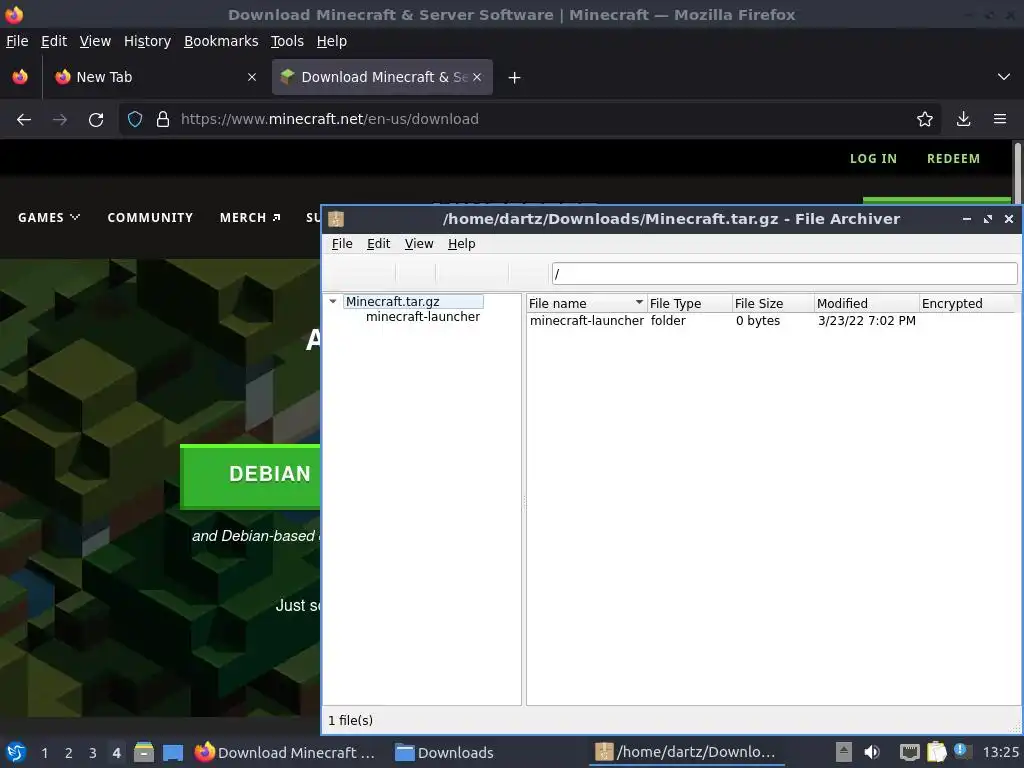Open Firefox View menu

coord(95,41)
